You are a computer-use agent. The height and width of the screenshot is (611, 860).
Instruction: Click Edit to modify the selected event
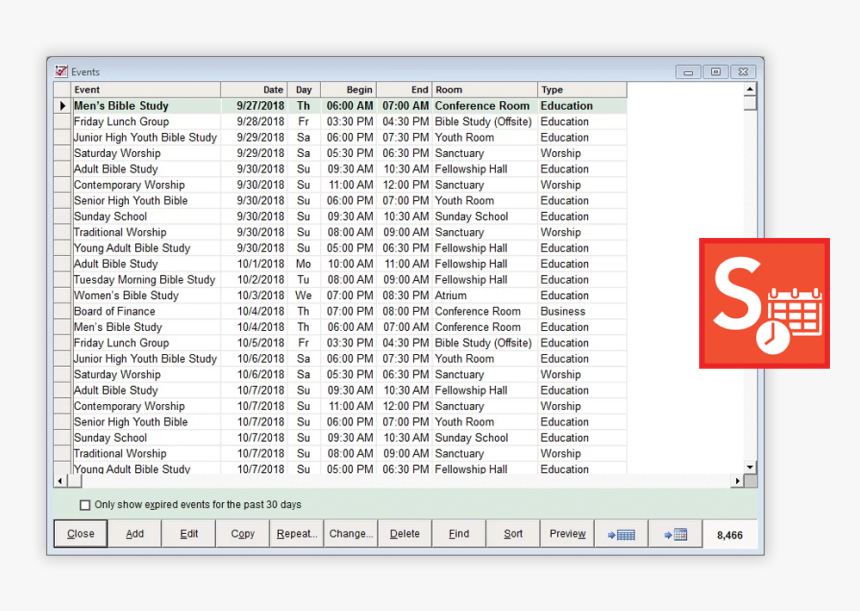point(188,534)
